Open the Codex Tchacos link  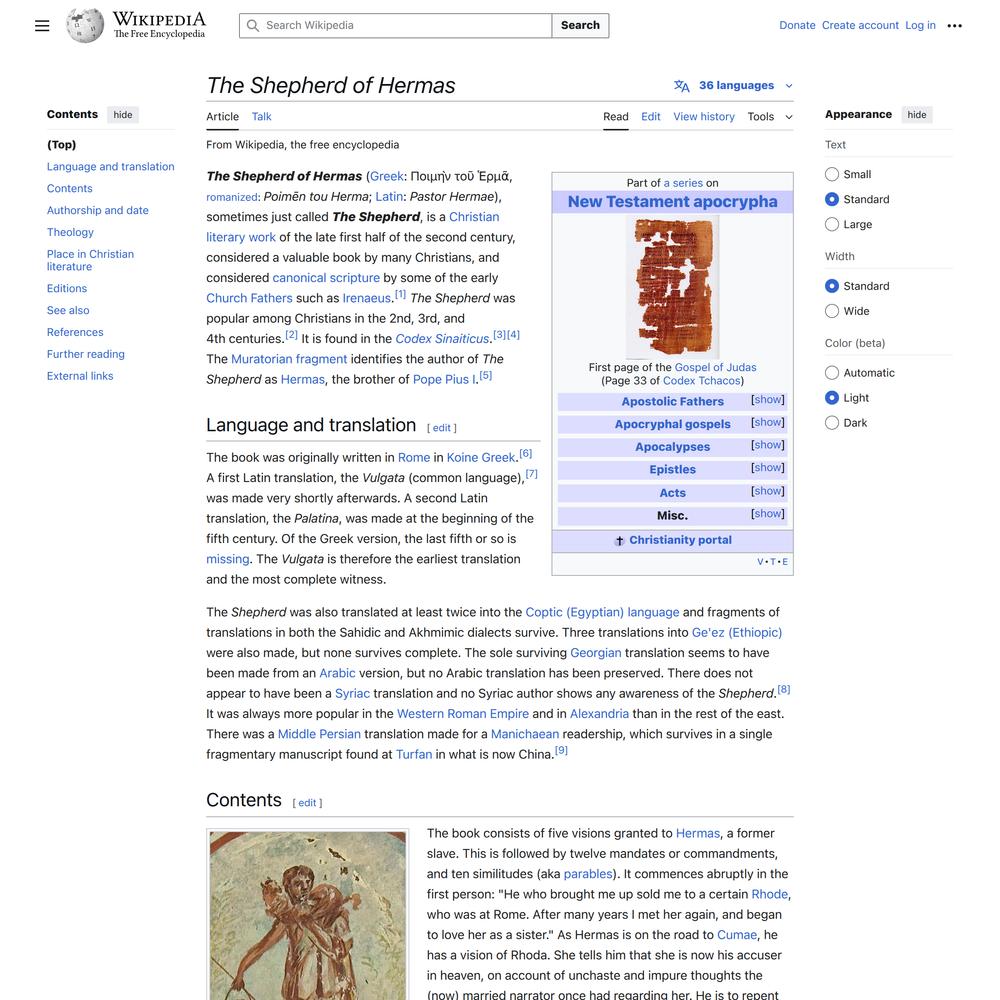click(702, 381)
